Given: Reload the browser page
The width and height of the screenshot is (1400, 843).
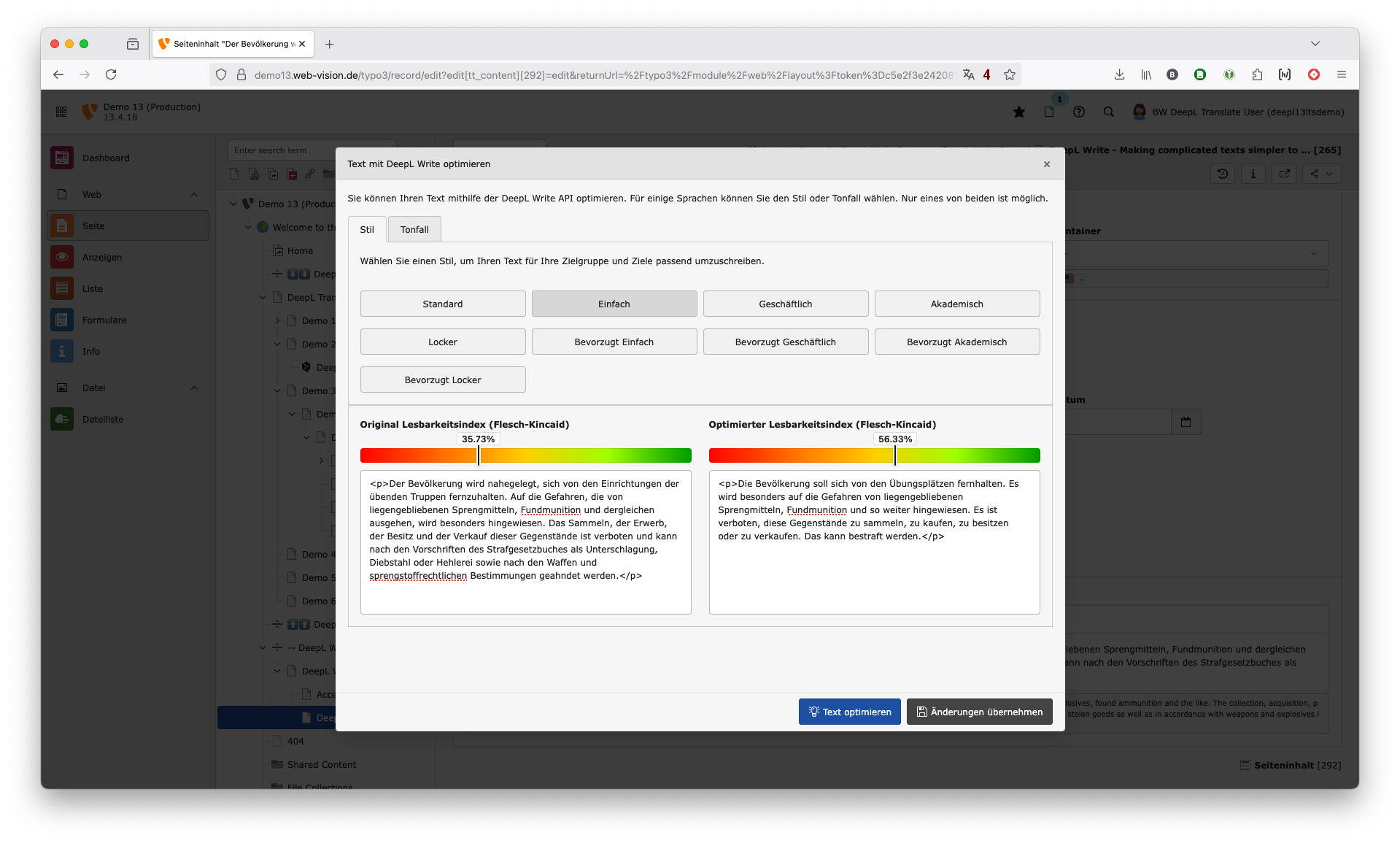Looking at the screenshot, I should (x=111, y=74).
